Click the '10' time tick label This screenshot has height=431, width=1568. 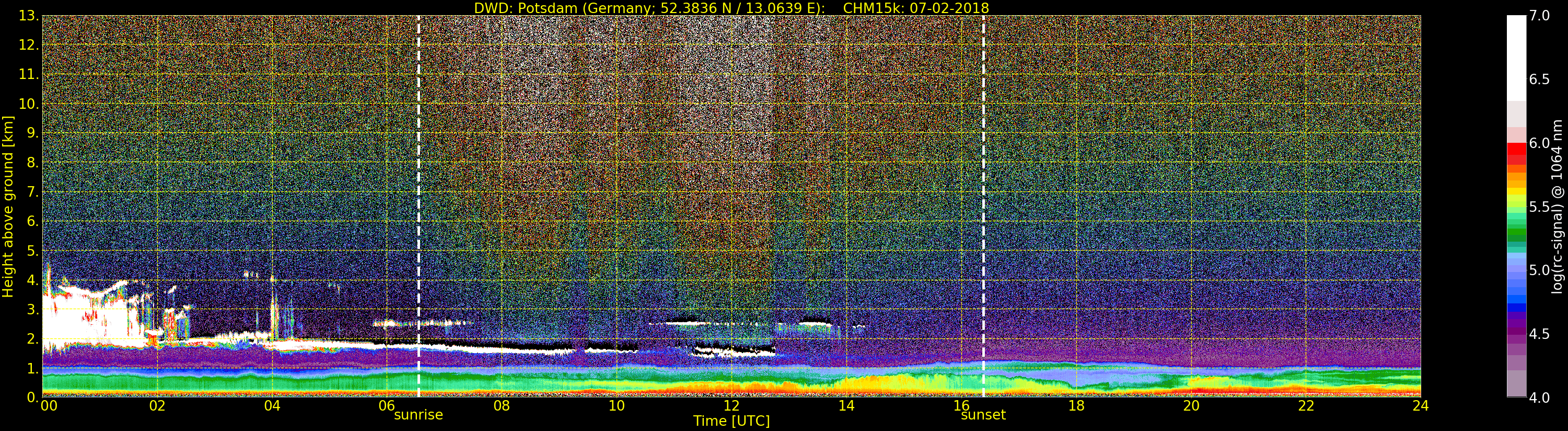tap(617, 405)
